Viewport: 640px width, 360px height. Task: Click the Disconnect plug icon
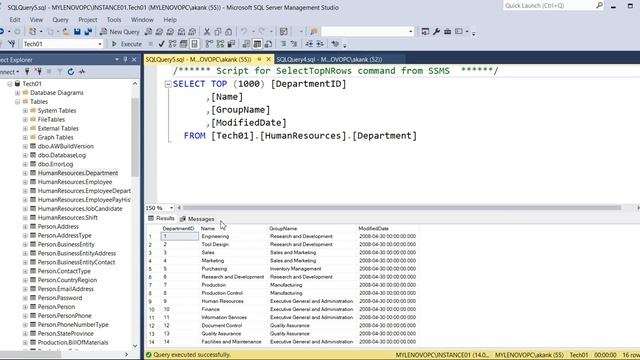click(38, 72)
